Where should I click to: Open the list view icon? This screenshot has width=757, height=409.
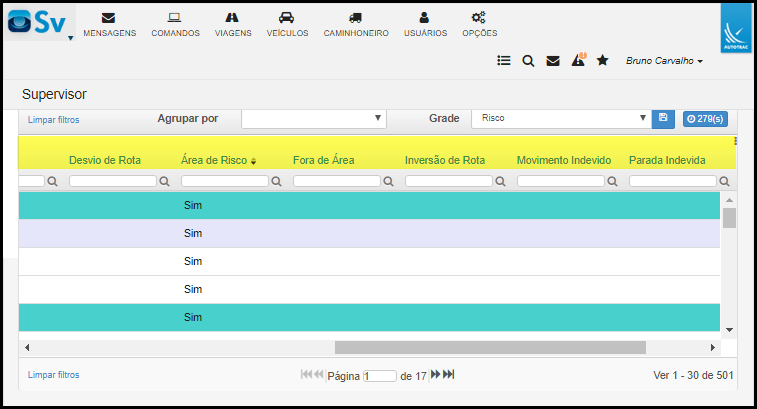(504, 60)
